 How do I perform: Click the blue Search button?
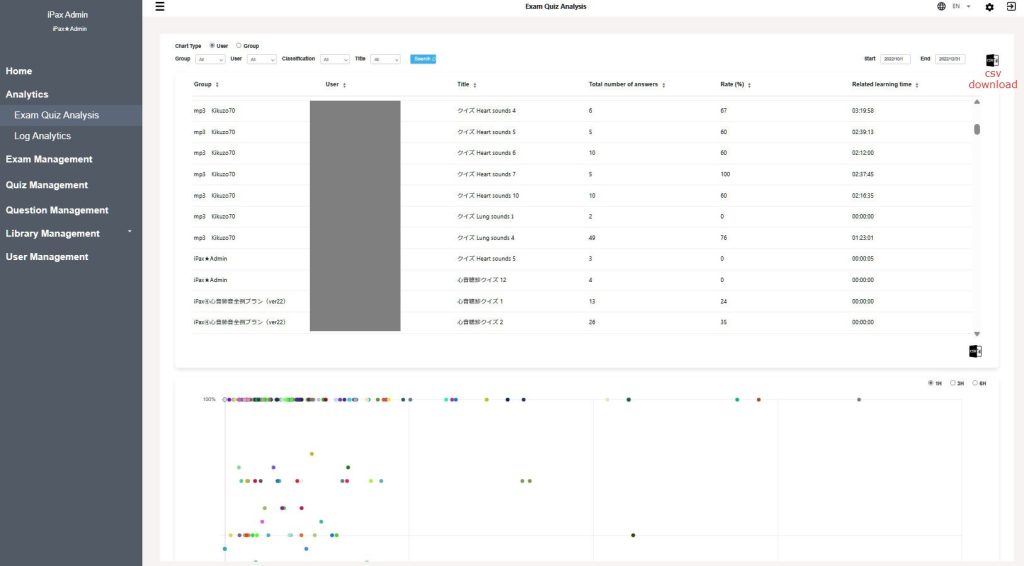tap(423, 59)
